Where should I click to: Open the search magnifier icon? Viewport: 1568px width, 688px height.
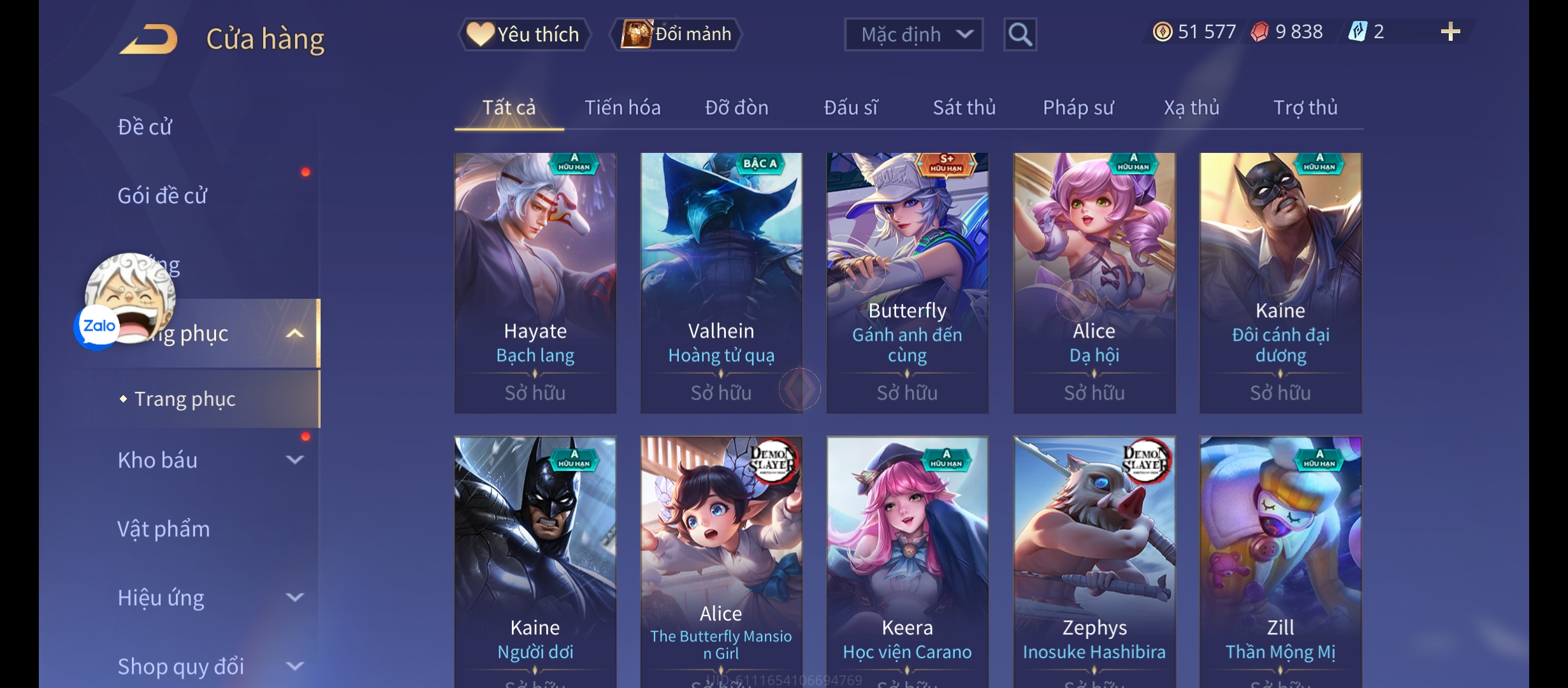(x=1020, y=34)
